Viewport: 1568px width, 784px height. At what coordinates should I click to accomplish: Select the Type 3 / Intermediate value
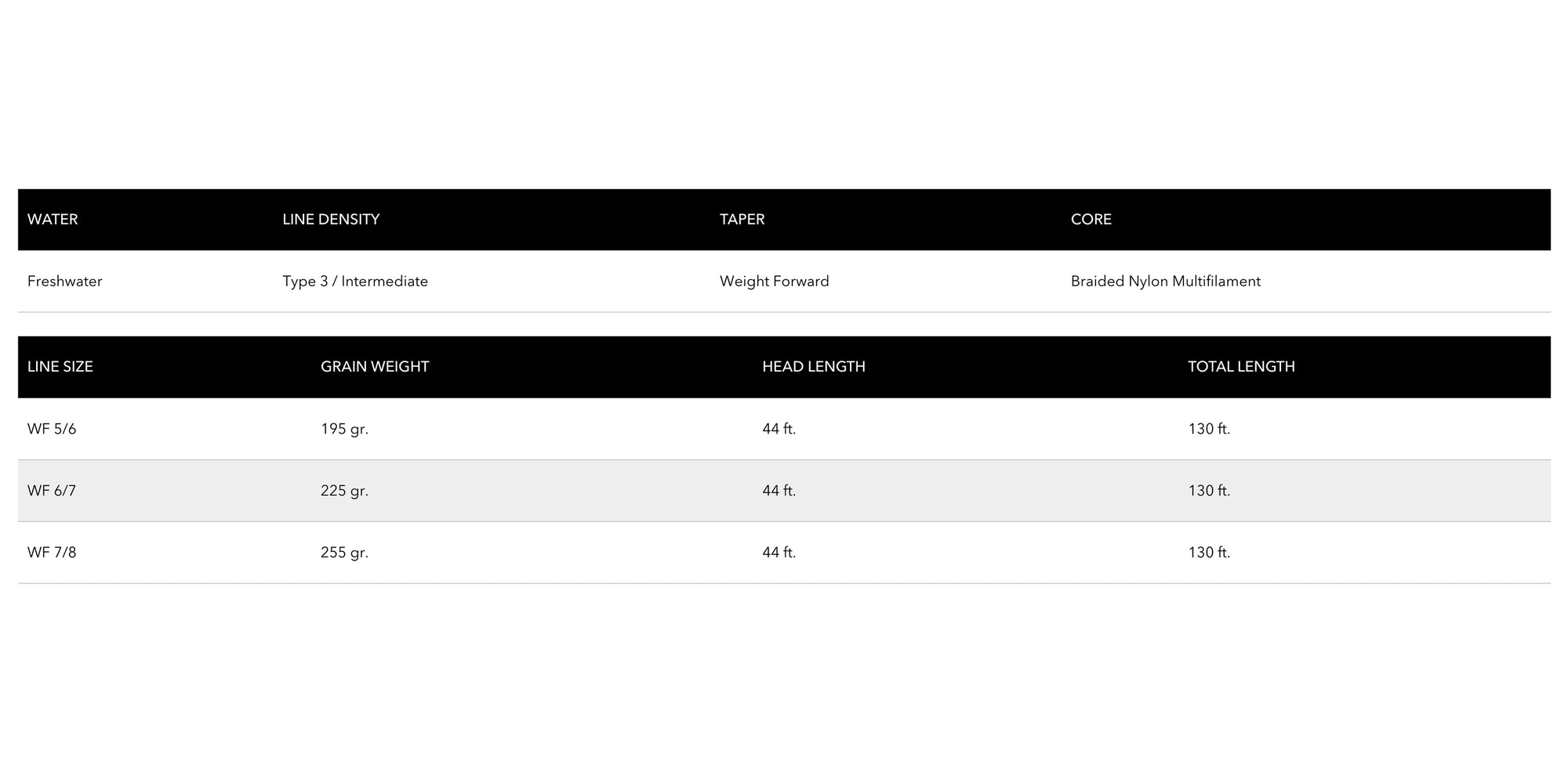(x=355, y=281)
